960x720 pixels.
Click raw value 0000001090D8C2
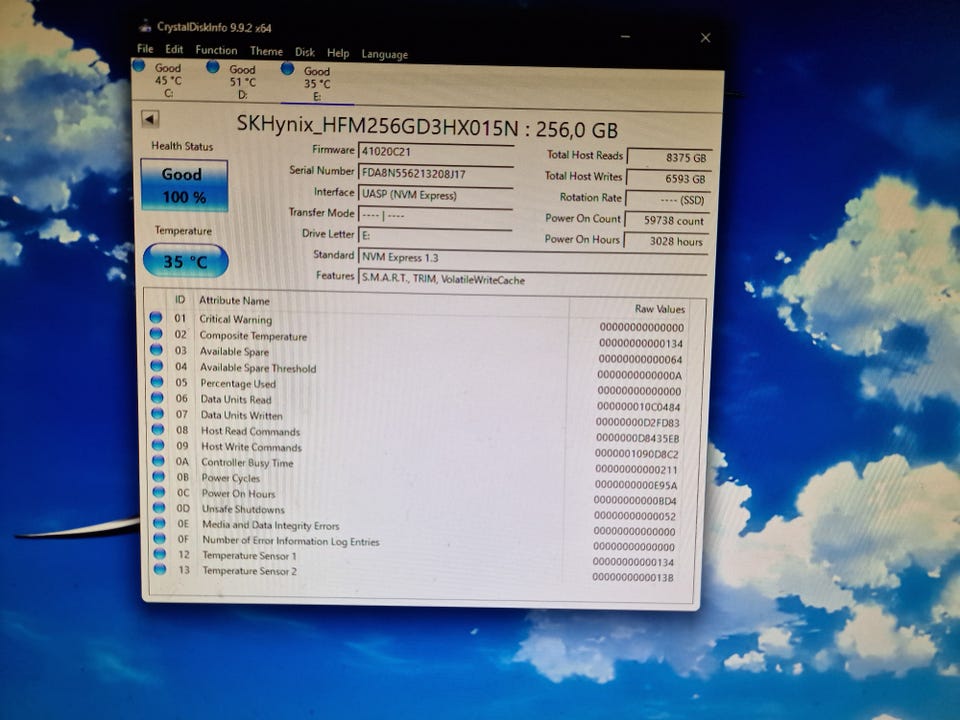pyautogui.click(x=637, y=454)
